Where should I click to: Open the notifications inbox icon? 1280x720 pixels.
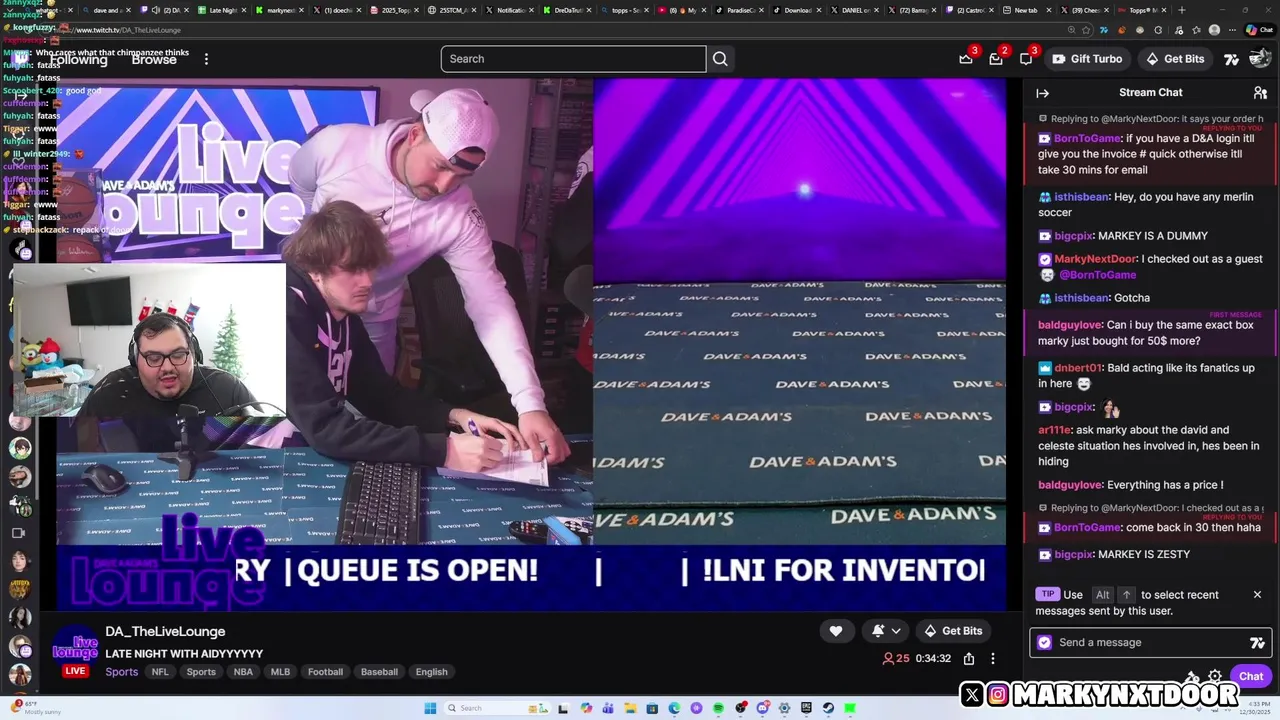[996, 59]
